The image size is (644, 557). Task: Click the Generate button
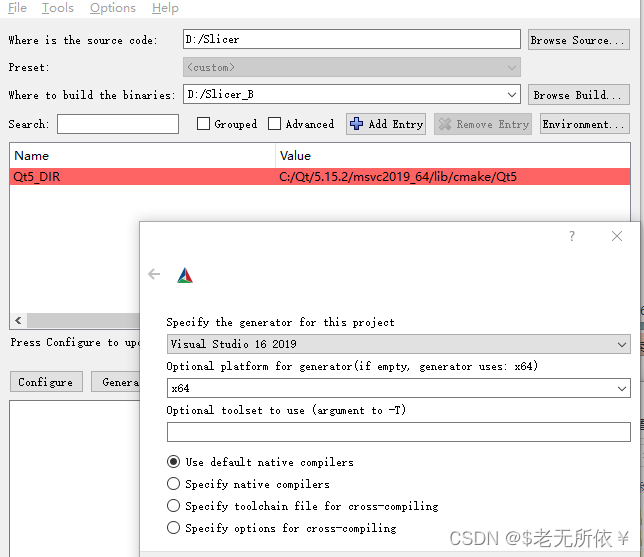pos(116,382)
